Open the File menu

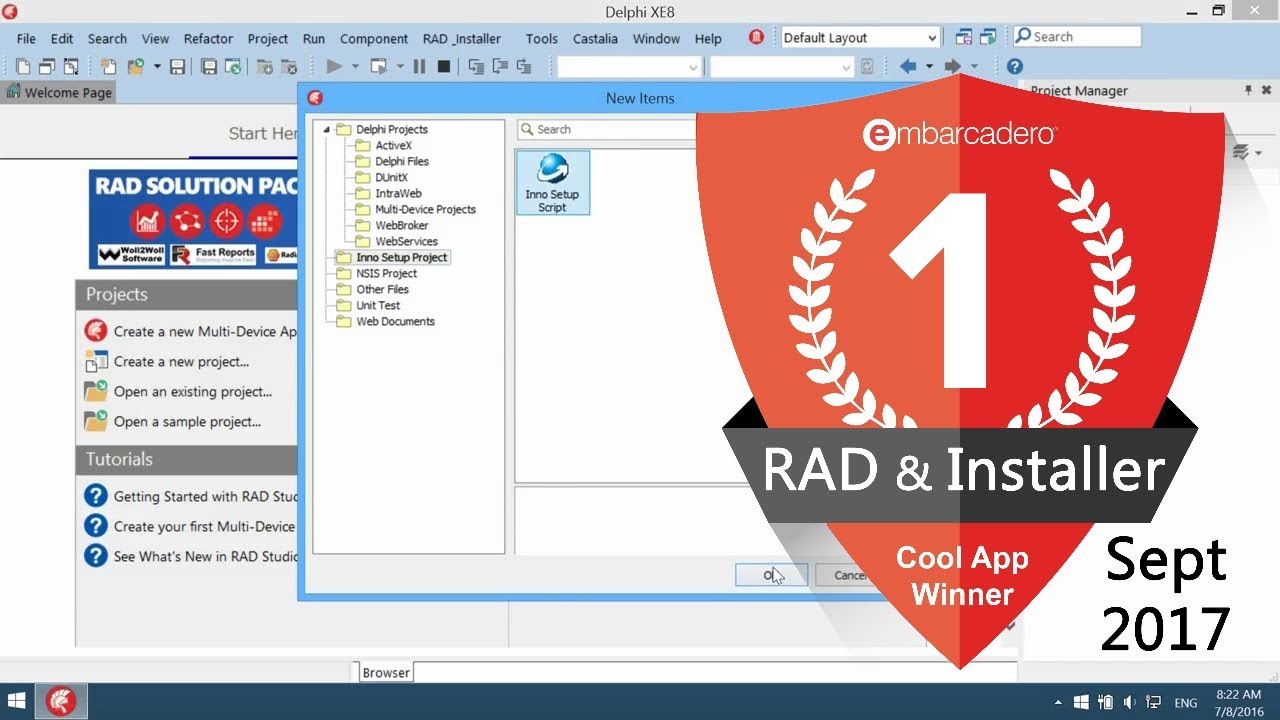point(26,38)
